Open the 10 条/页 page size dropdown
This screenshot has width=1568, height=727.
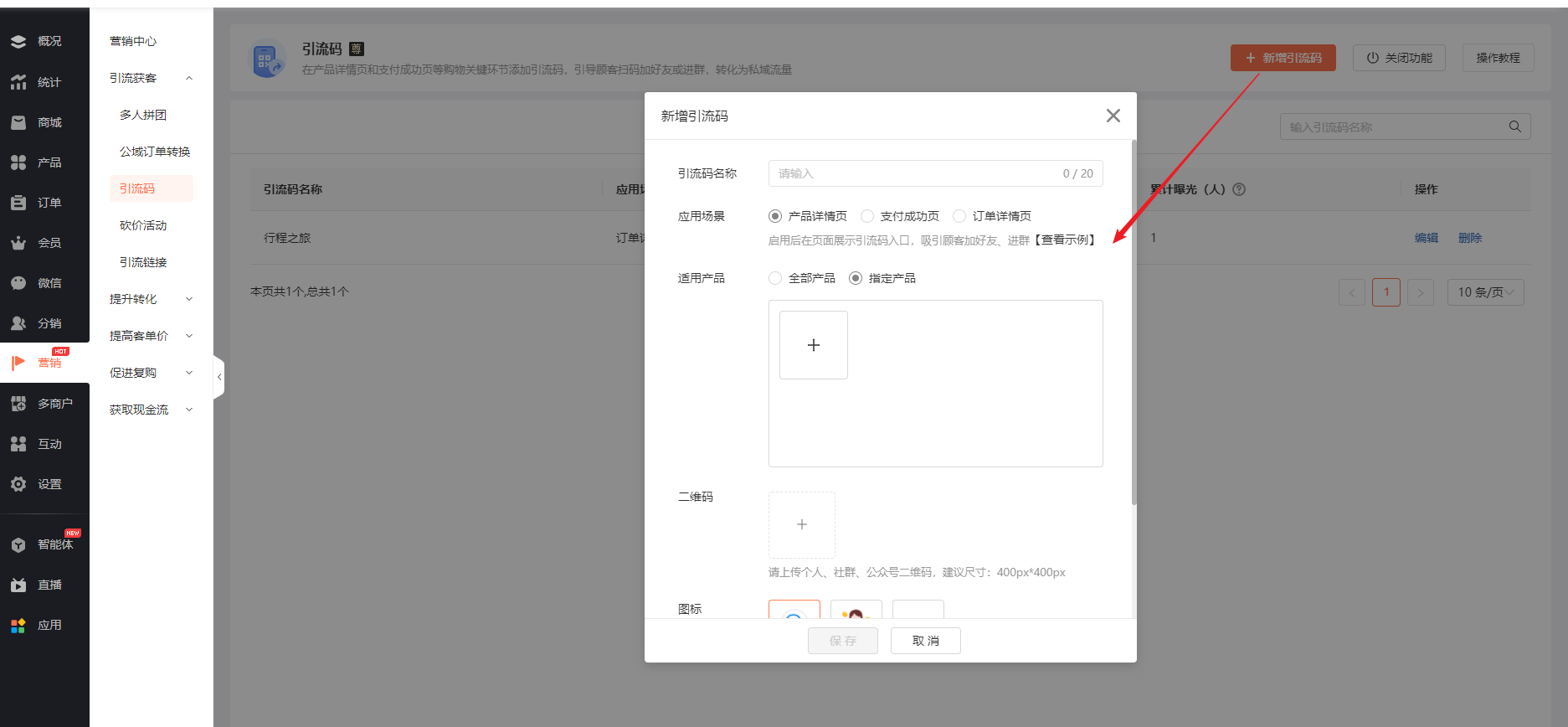pos(1485,292)
